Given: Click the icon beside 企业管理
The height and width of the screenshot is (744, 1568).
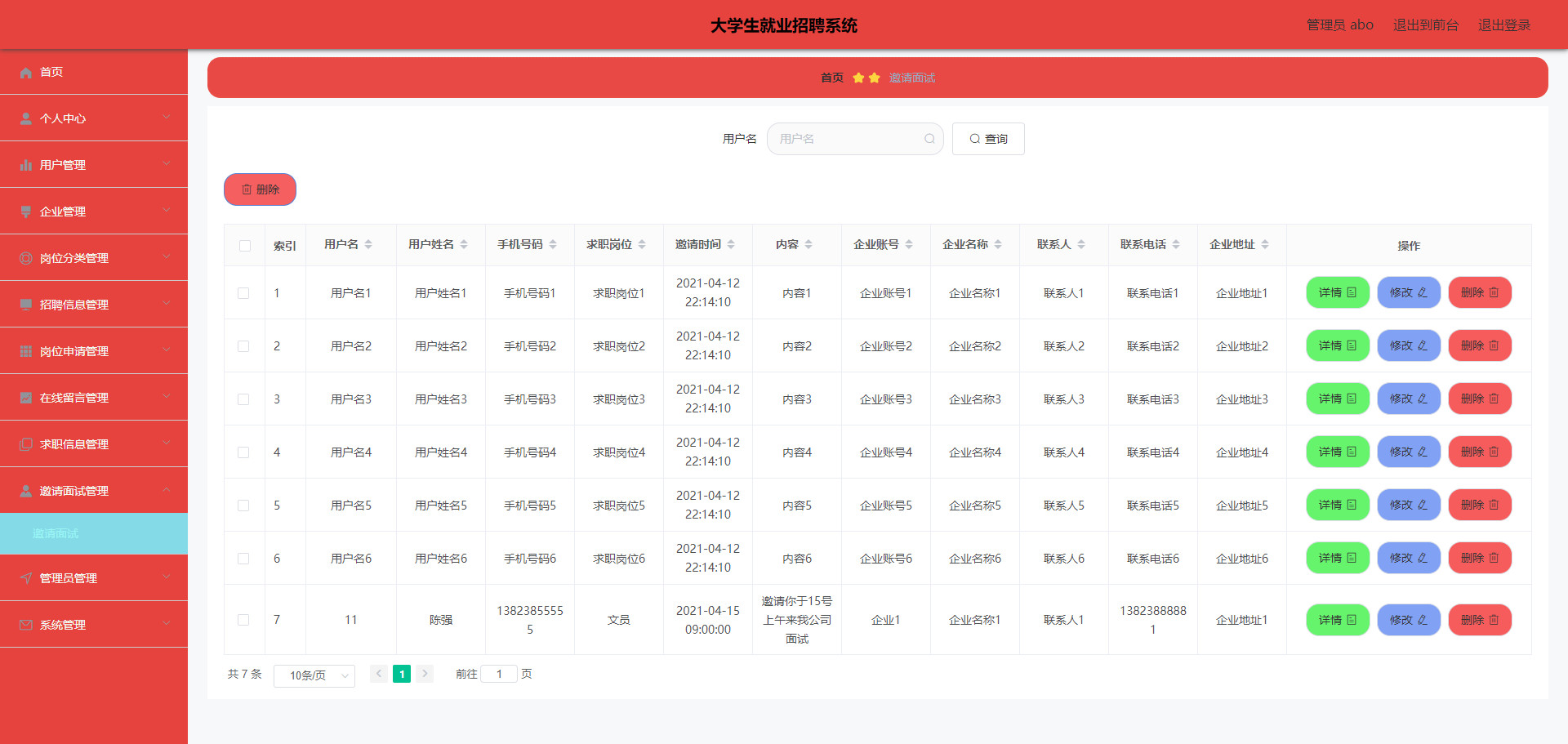Looking at the screenshot, I should [26, 212].
